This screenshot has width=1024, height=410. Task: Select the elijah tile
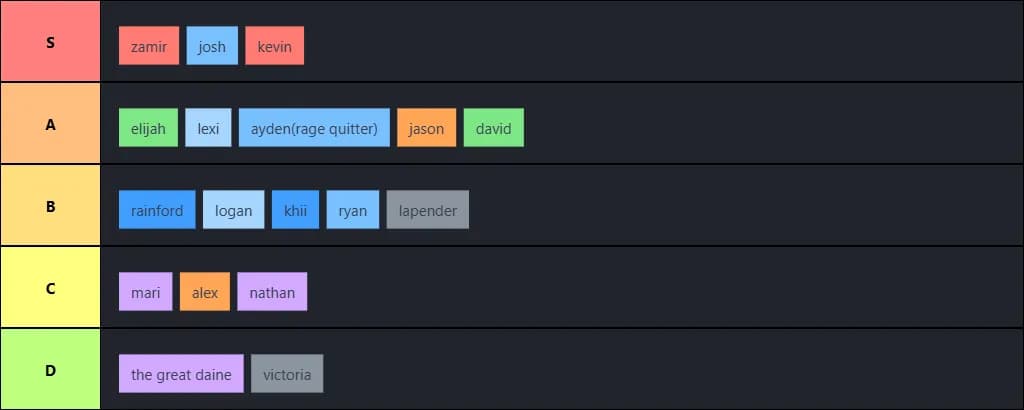tap(149, 128)
